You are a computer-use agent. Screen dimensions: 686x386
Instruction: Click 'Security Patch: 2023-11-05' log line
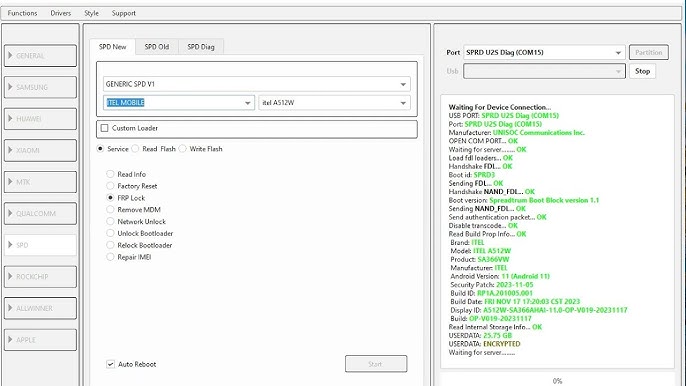point(491,284)
